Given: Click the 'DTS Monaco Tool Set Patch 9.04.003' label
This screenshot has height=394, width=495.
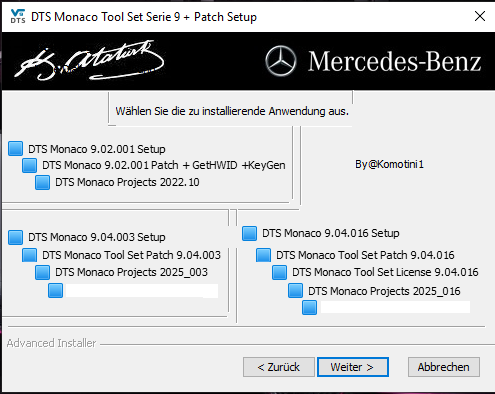Looking at the screenshot, I should point(131,255).
